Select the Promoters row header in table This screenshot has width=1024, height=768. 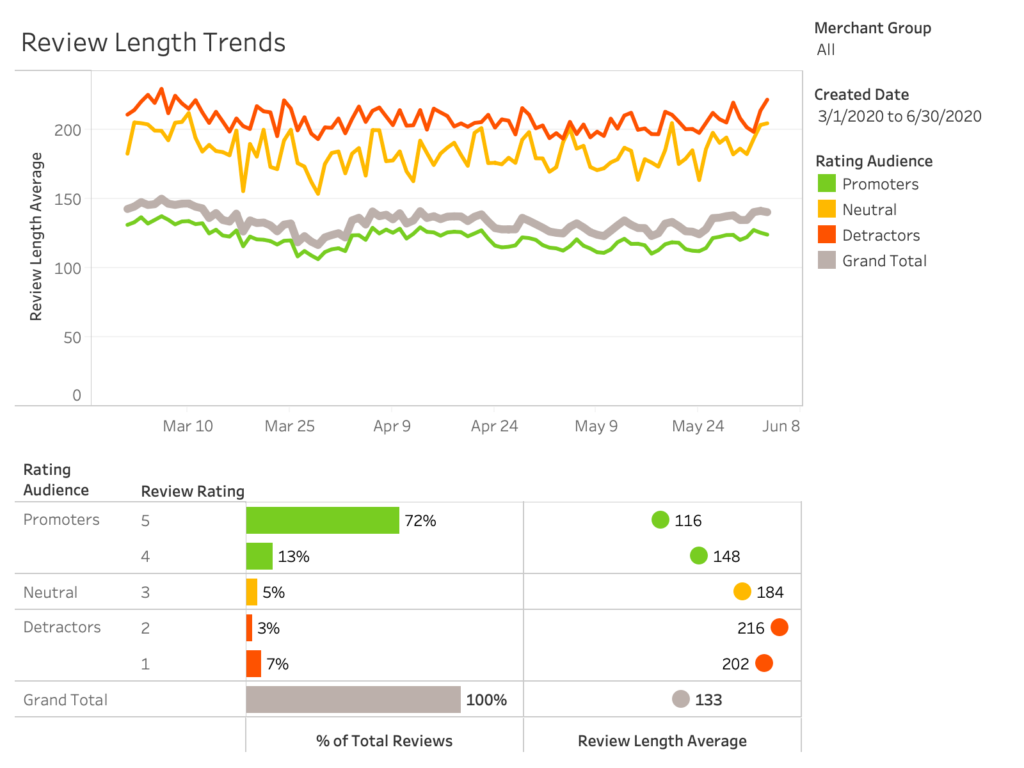tap(62, 520)
